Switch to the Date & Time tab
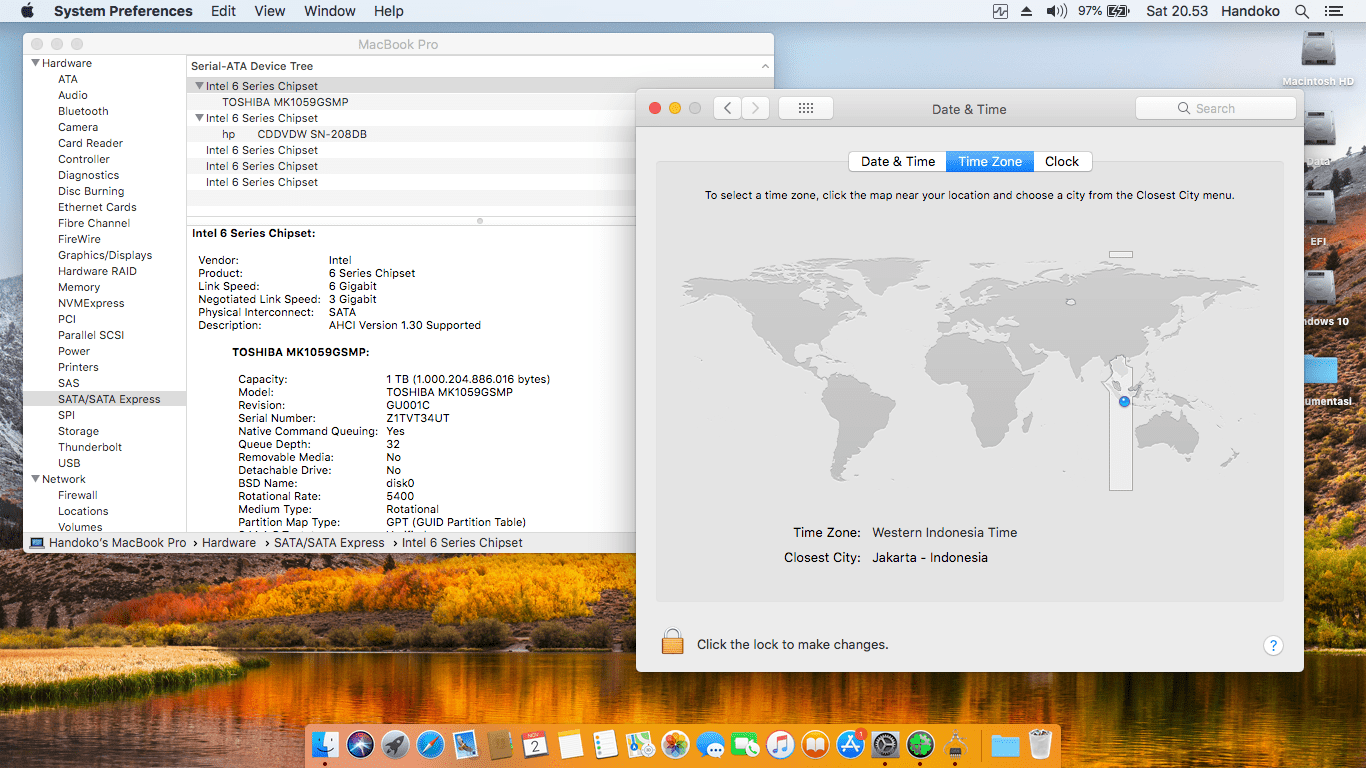The width and height of the screenshot is (1366, 768). coord(897,162)
